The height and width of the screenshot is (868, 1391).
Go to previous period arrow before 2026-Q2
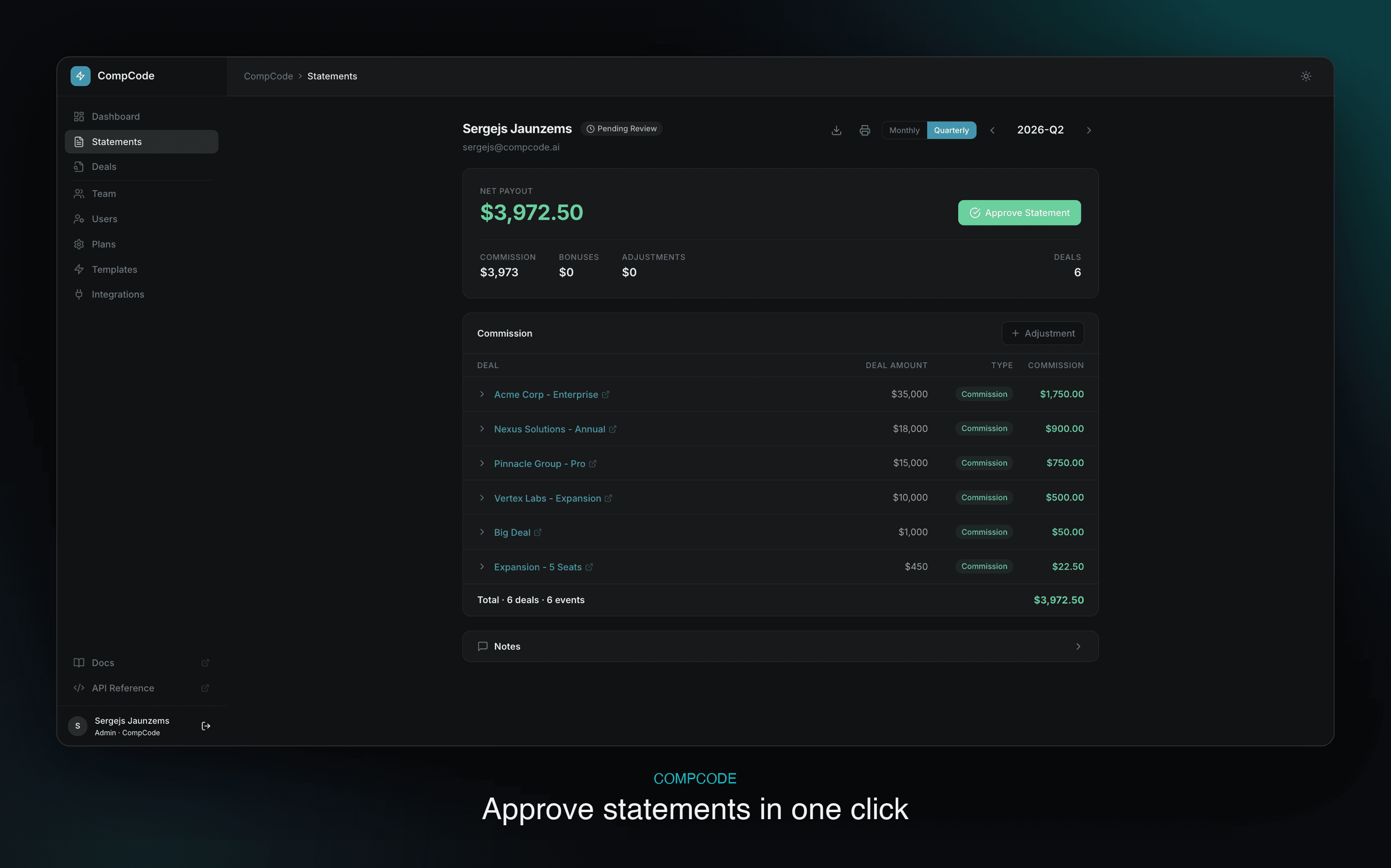[x=992, y=130]
